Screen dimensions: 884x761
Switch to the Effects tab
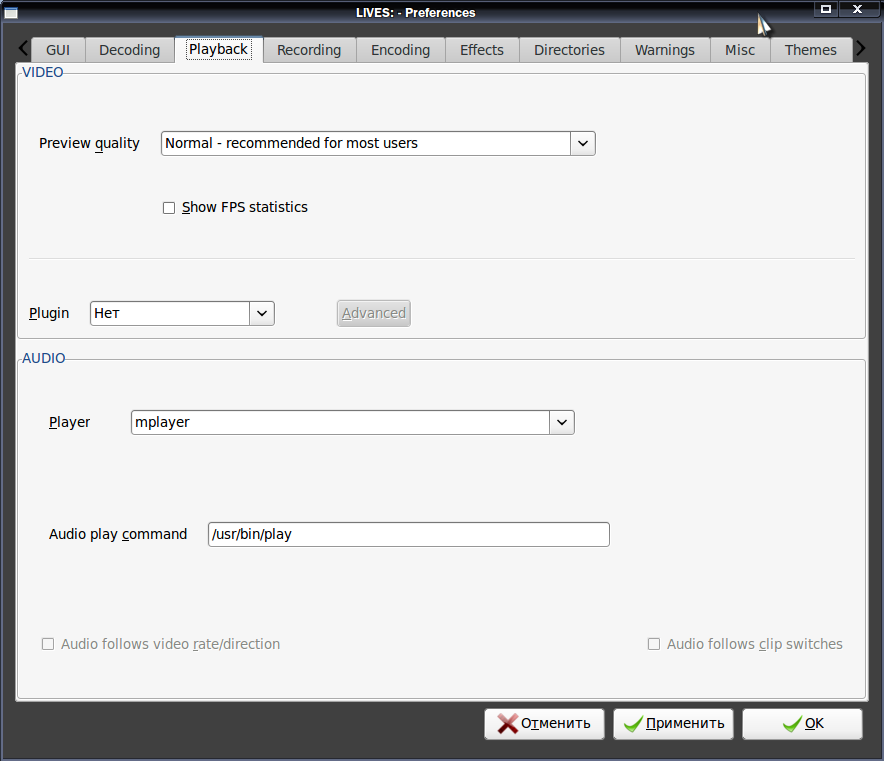482,50
